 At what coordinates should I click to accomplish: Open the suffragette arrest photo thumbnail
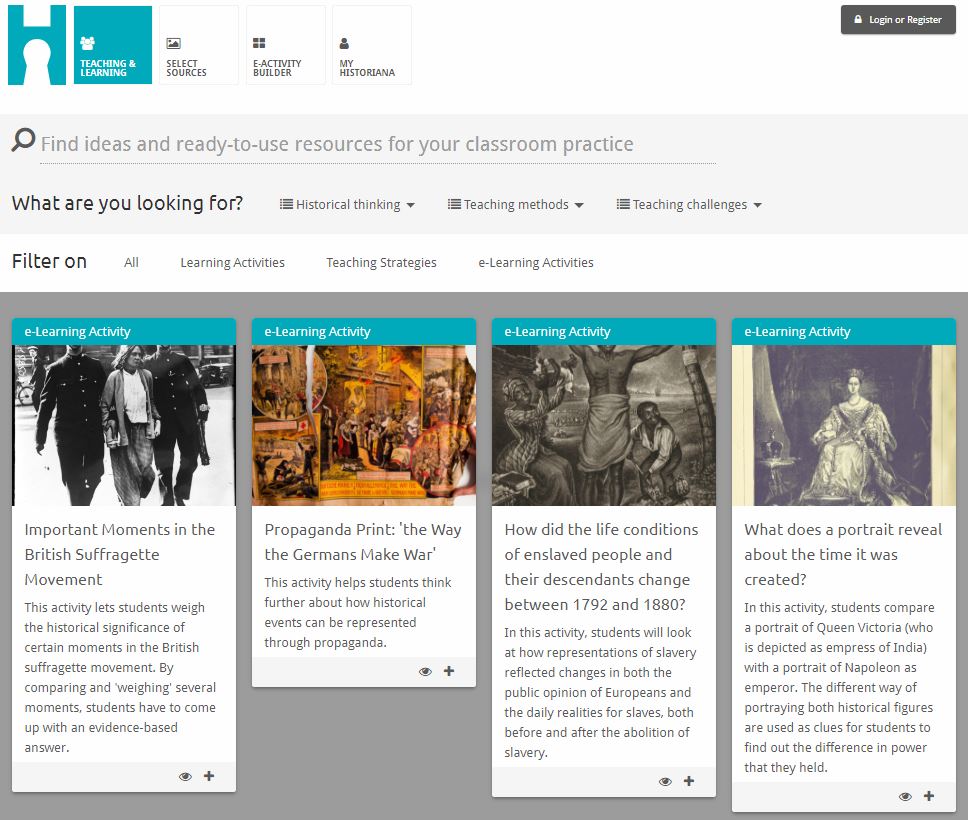(124, 425)
